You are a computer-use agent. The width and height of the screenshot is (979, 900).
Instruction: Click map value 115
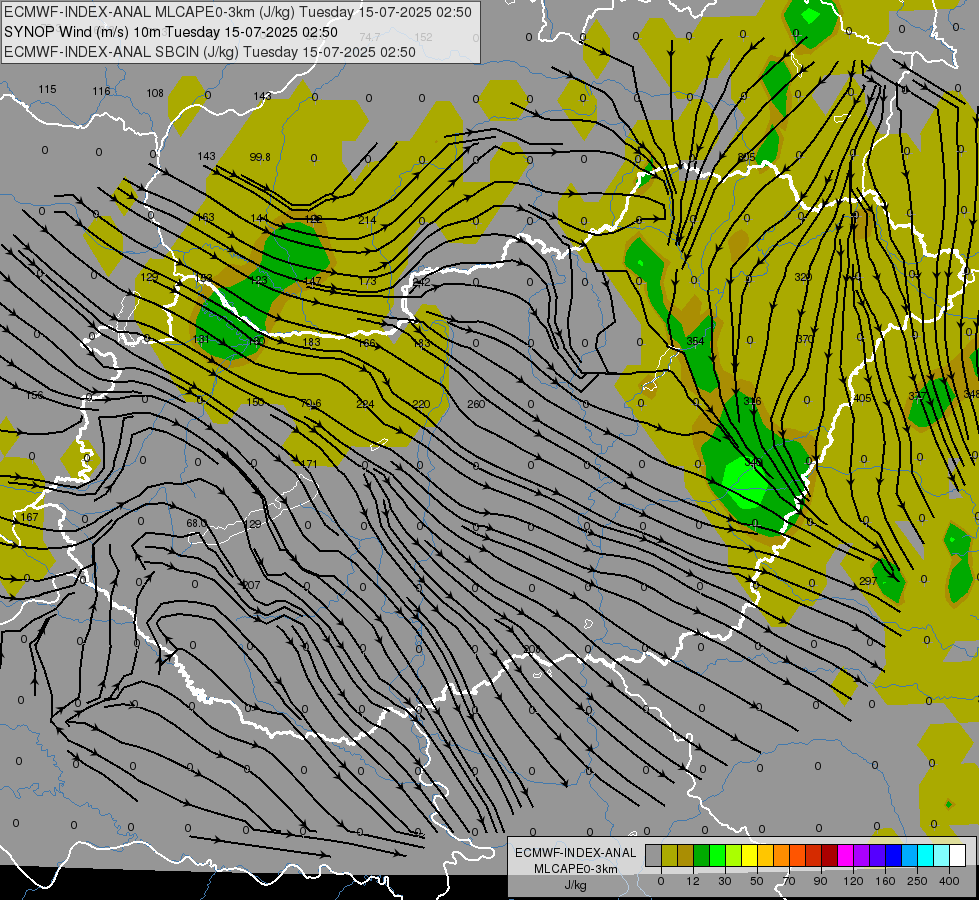pyautogui.click(x=47, y=89)
